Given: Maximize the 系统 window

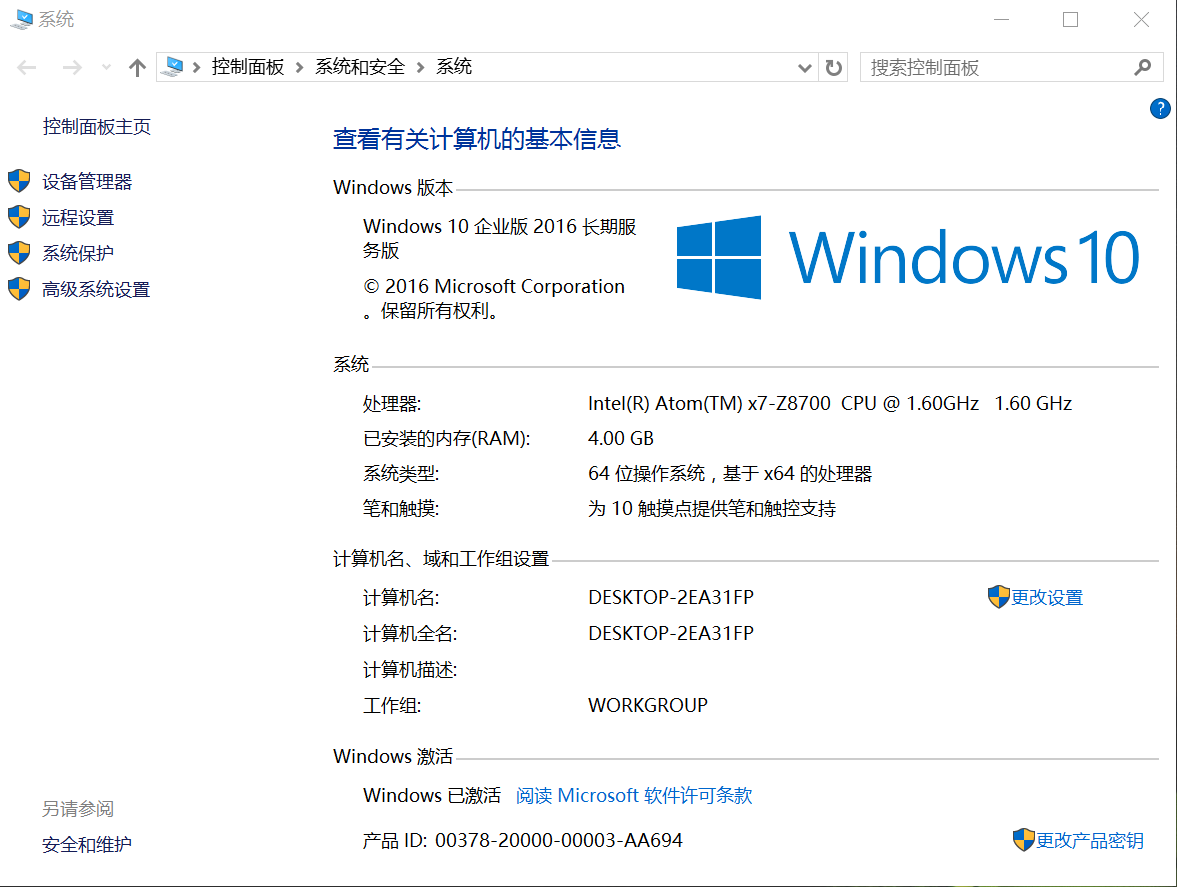Looking at the screenshot, I should [1070, 20].
